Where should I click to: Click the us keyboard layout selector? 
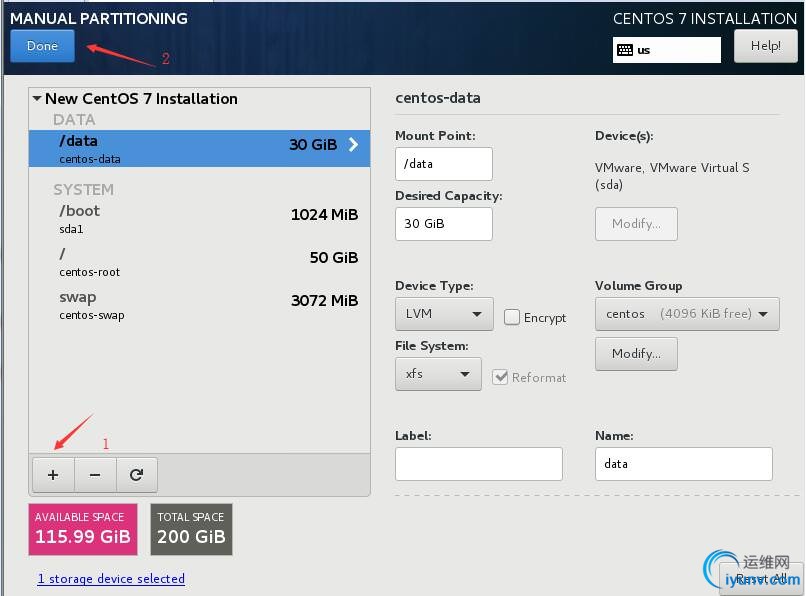pyautogui.click(x=667, y=50)
